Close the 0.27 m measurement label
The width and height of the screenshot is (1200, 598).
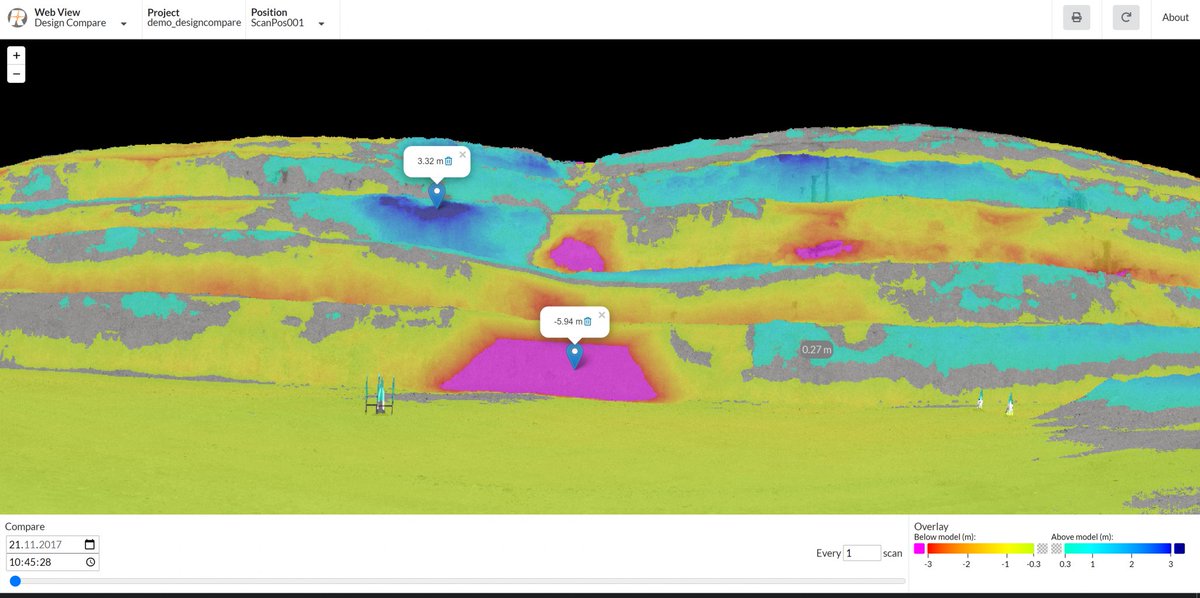(816, 349)
